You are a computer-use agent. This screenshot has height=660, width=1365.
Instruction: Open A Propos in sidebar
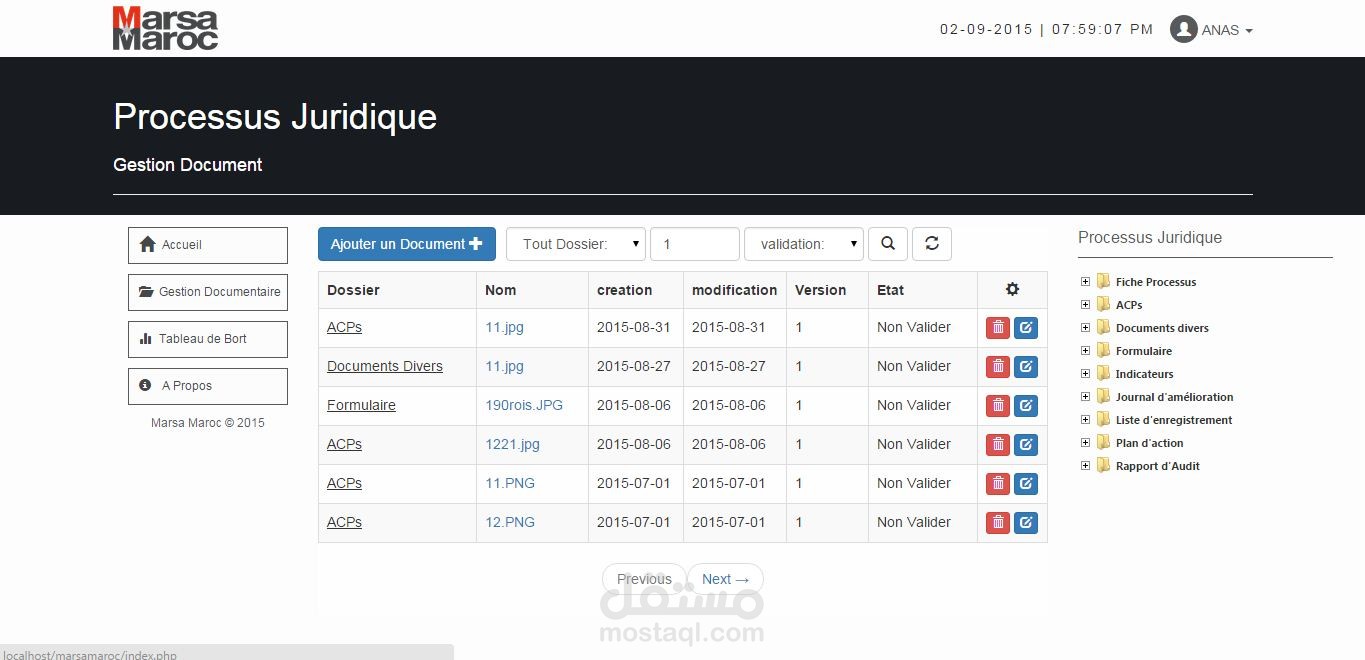(208, 386)
